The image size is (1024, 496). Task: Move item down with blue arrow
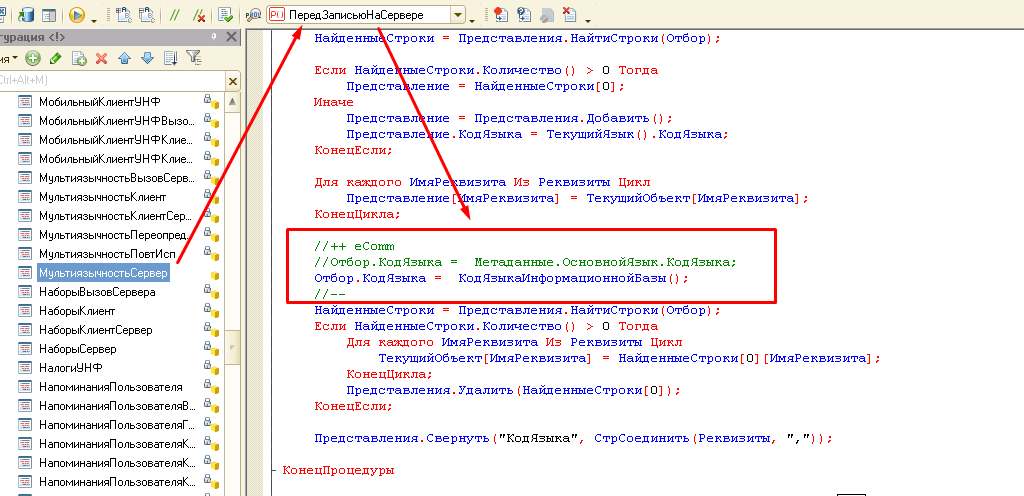click(147, 58)
